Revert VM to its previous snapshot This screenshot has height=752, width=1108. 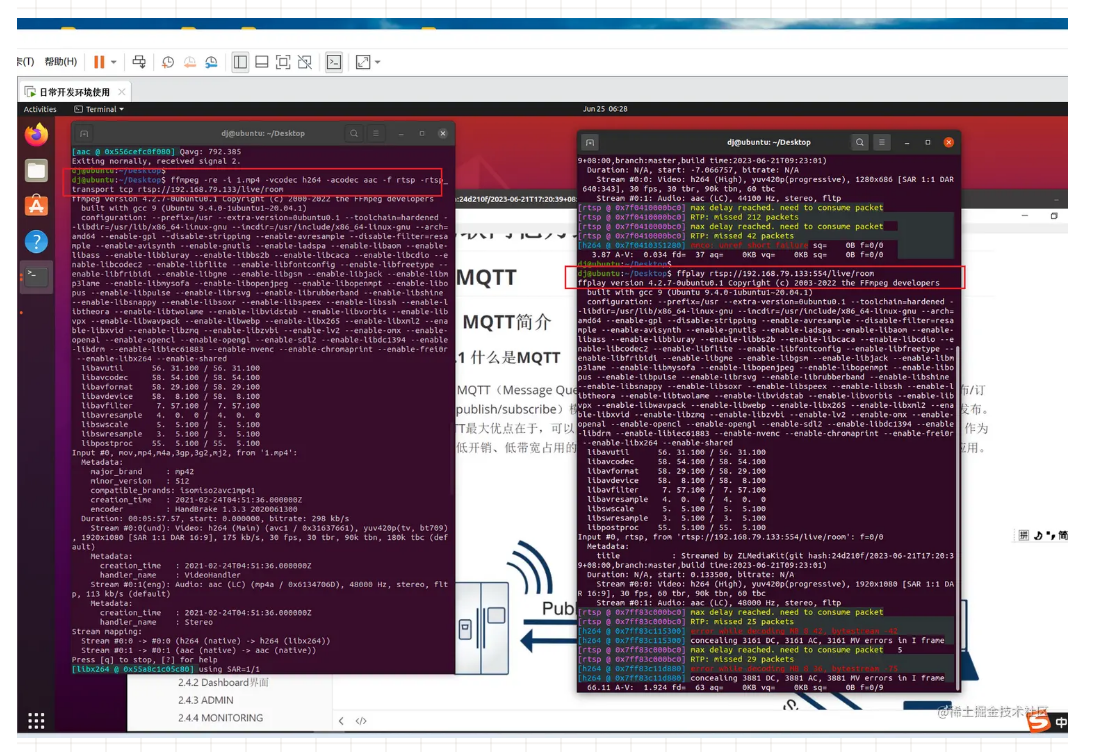pyautogui.click(x=189, y=62)
